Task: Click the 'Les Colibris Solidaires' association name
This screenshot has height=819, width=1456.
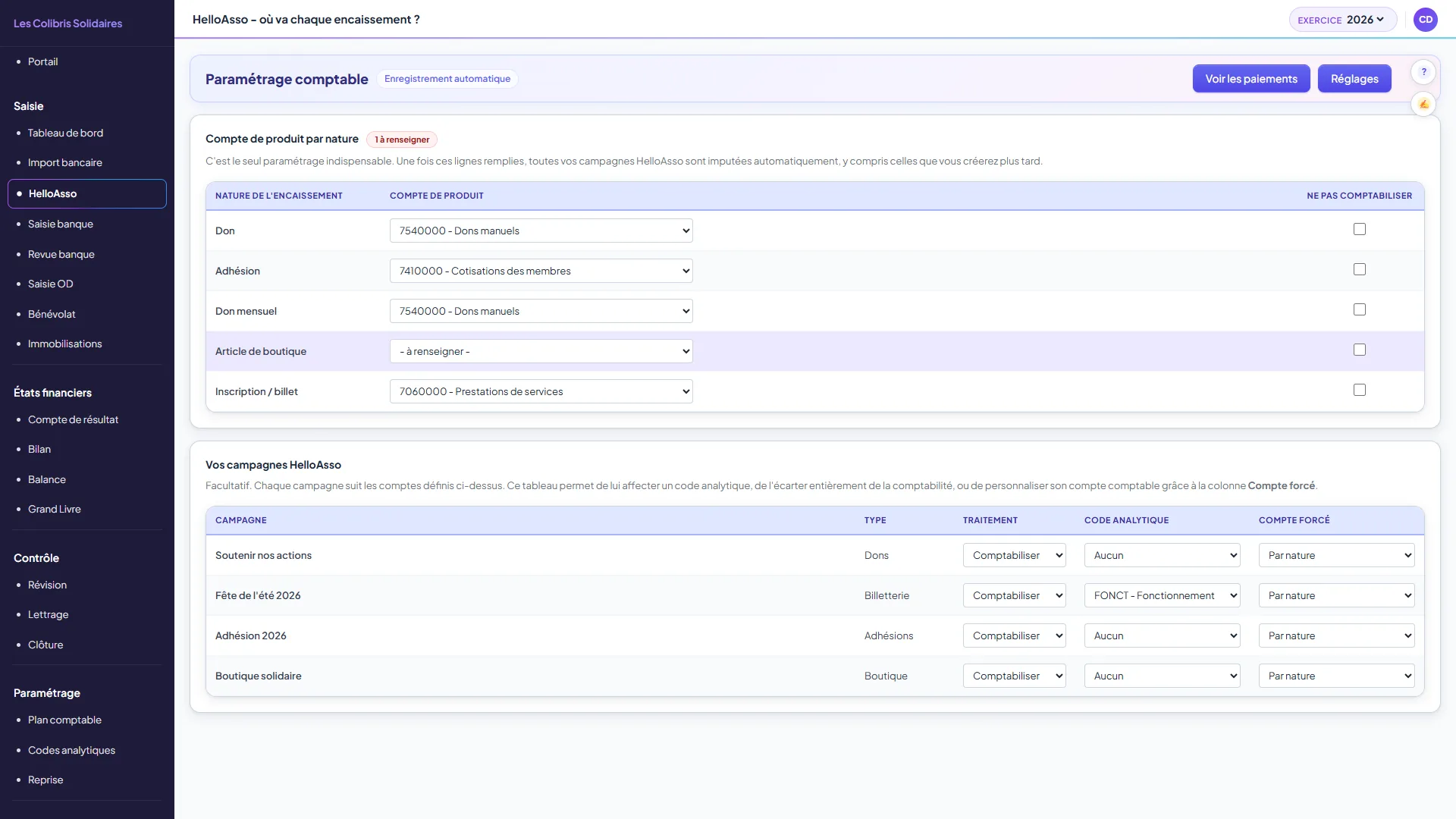Action: click(x=67, y=24)
